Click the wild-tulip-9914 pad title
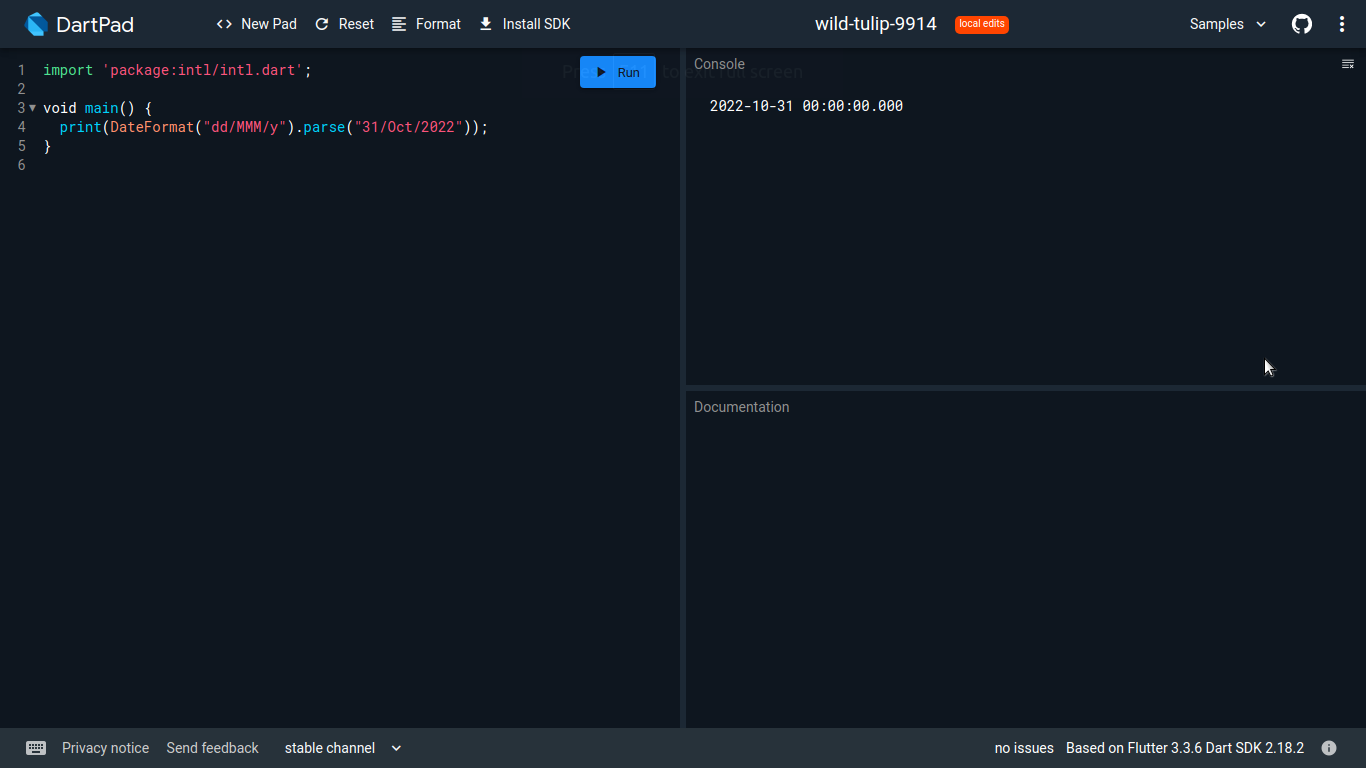 876,24
